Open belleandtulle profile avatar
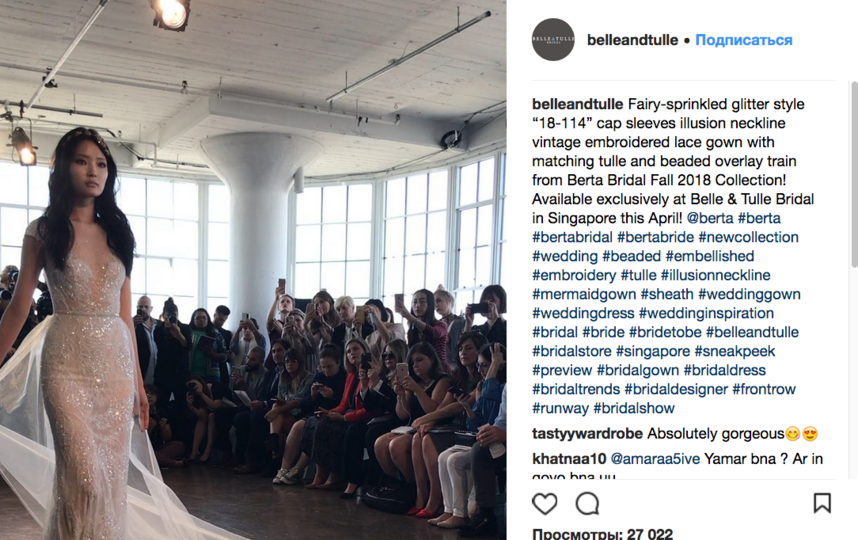This screenshot has width=858, height=540. point(553,39)
